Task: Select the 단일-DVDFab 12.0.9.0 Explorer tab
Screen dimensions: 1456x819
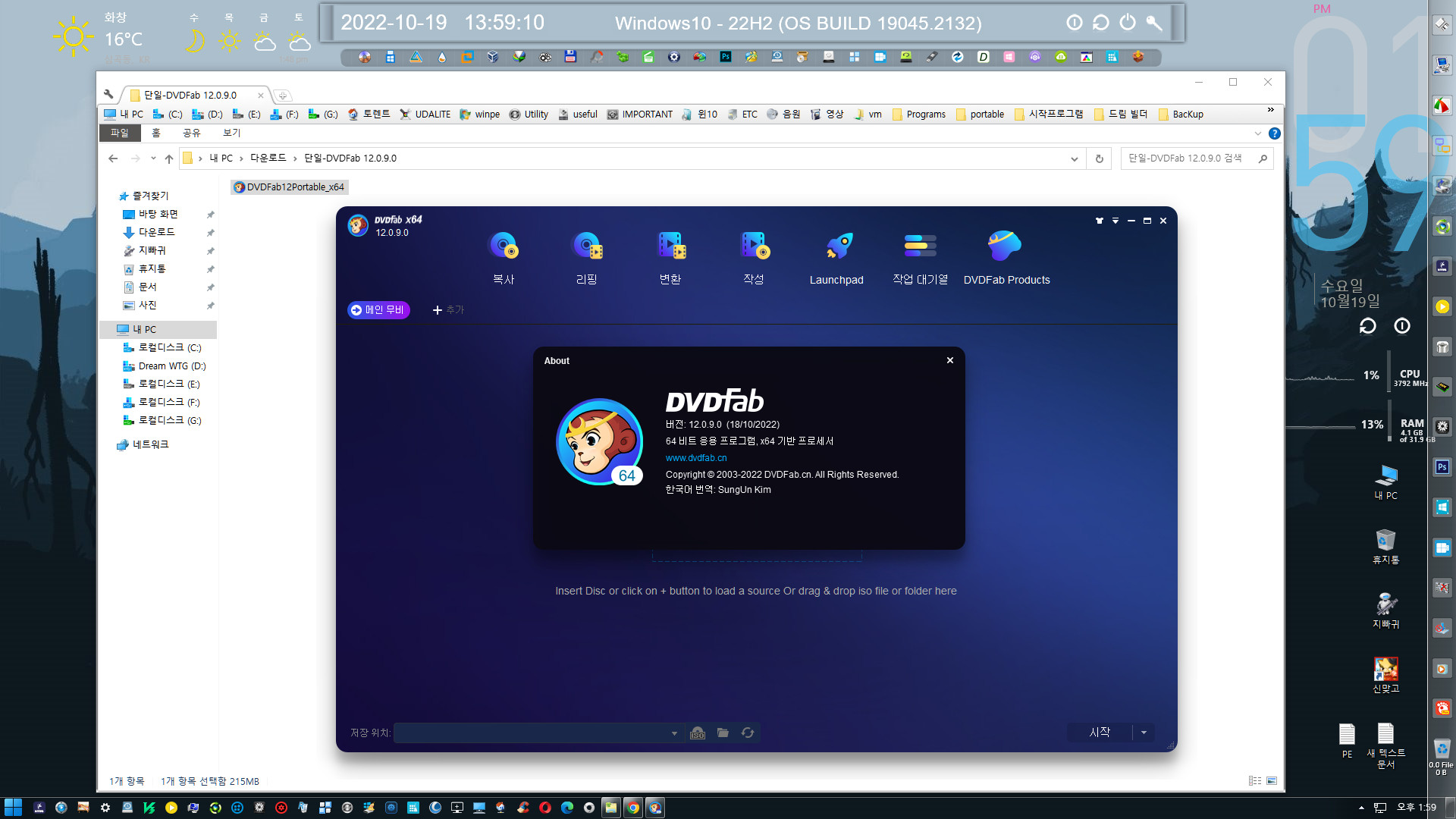Action: pos(191,95)
